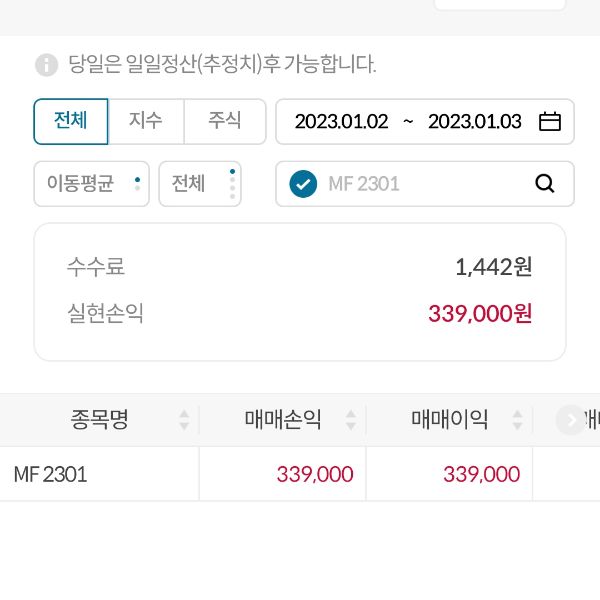Click the 2023.01.02 start date

coord(341,122)
